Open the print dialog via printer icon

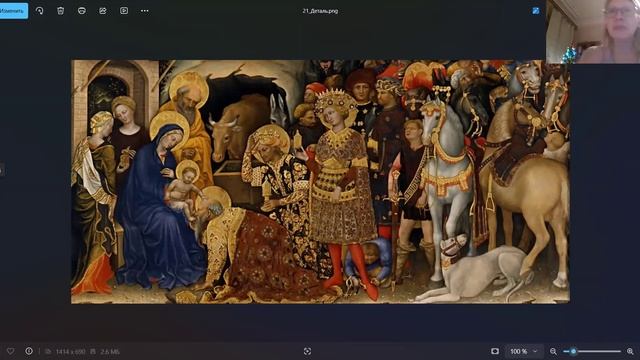[82, 11]
